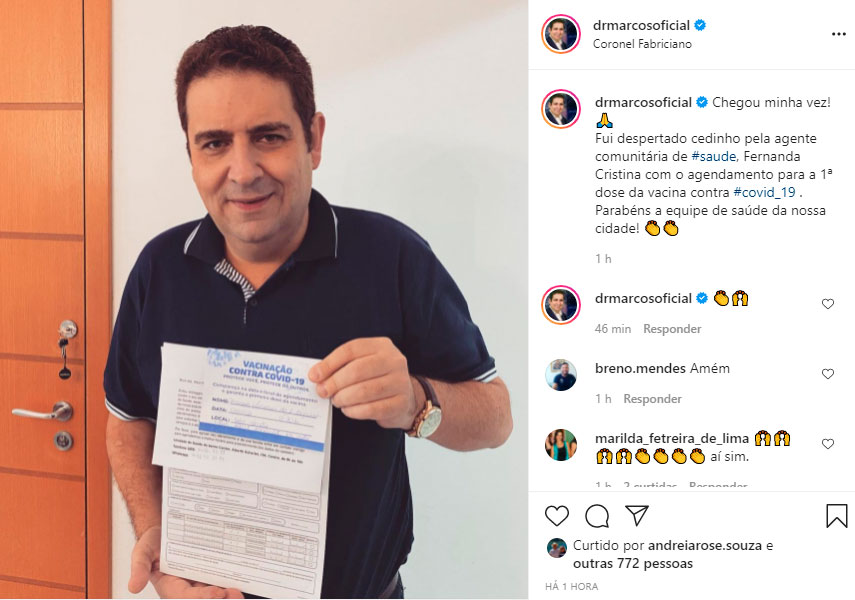Click drmarcosoficial username in the caption
Image resolution: width=855 pixels, height=600 pixels.
643,103
